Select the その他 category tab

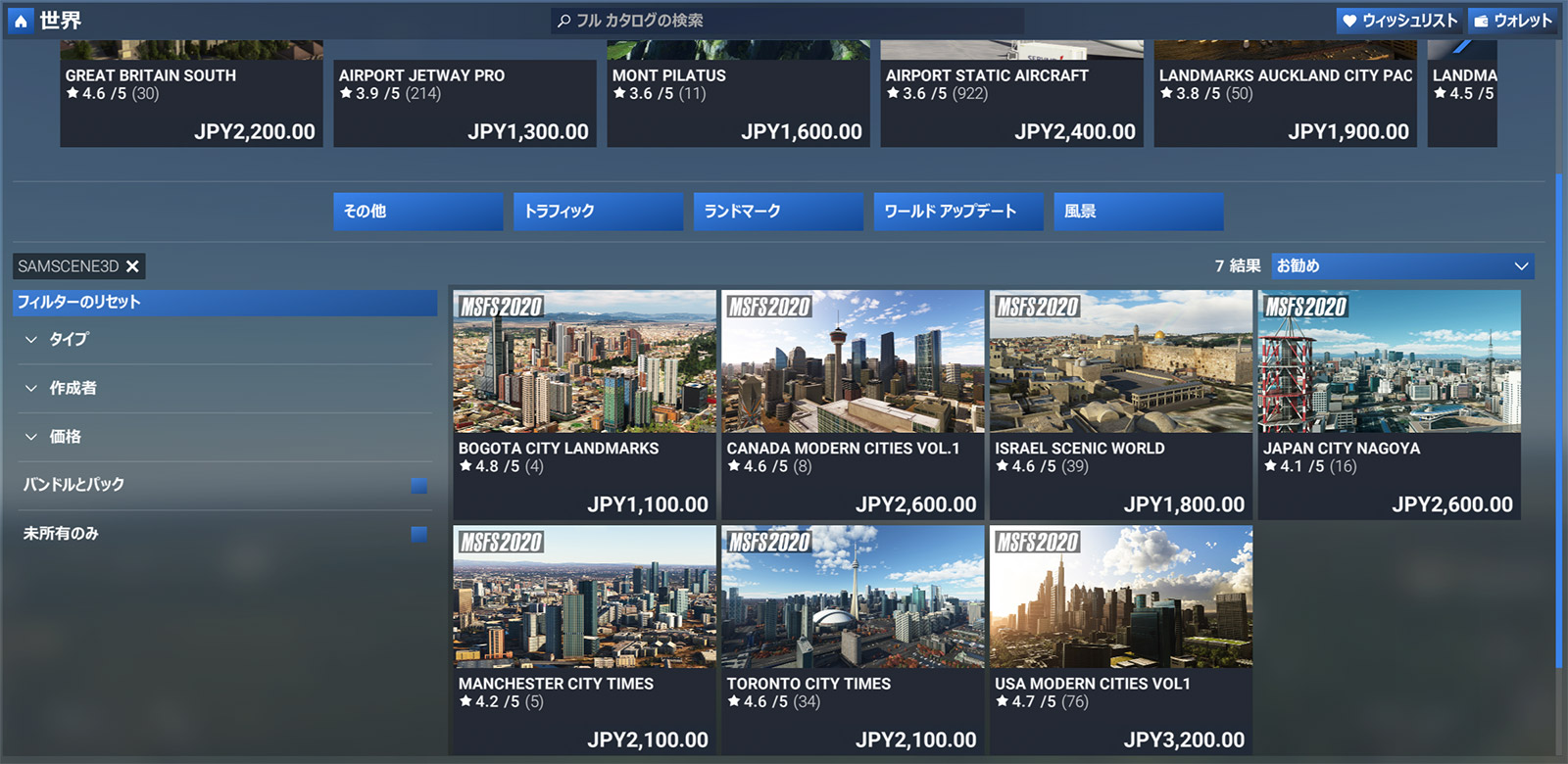(x=418, y=212)
